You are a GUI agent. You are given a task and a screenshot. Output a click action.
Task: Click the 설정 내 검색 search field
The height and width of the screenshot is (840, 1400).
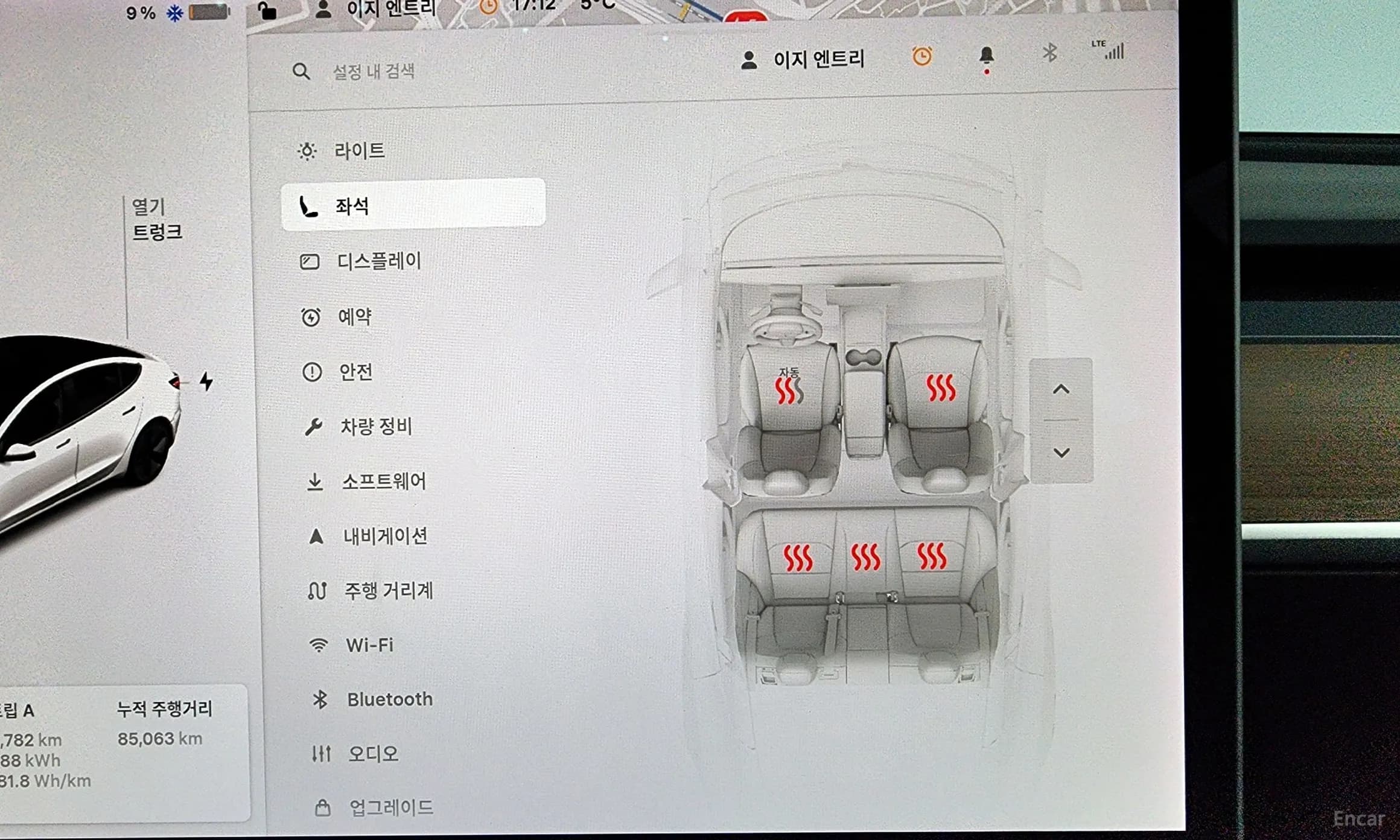(374, 72)
